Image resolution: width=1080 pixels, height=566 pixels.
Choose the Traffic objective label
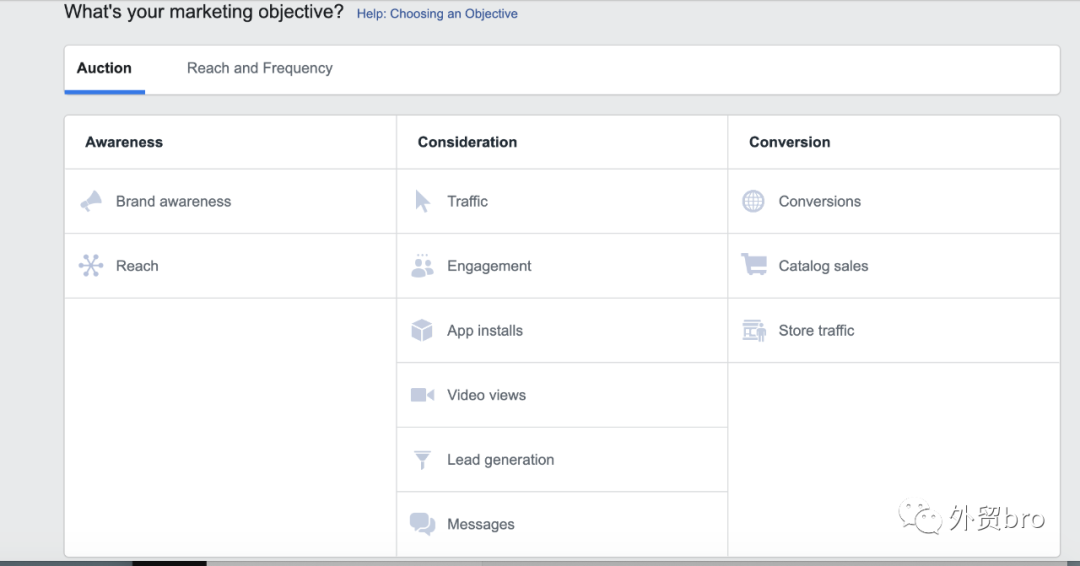tap(467, 201)
